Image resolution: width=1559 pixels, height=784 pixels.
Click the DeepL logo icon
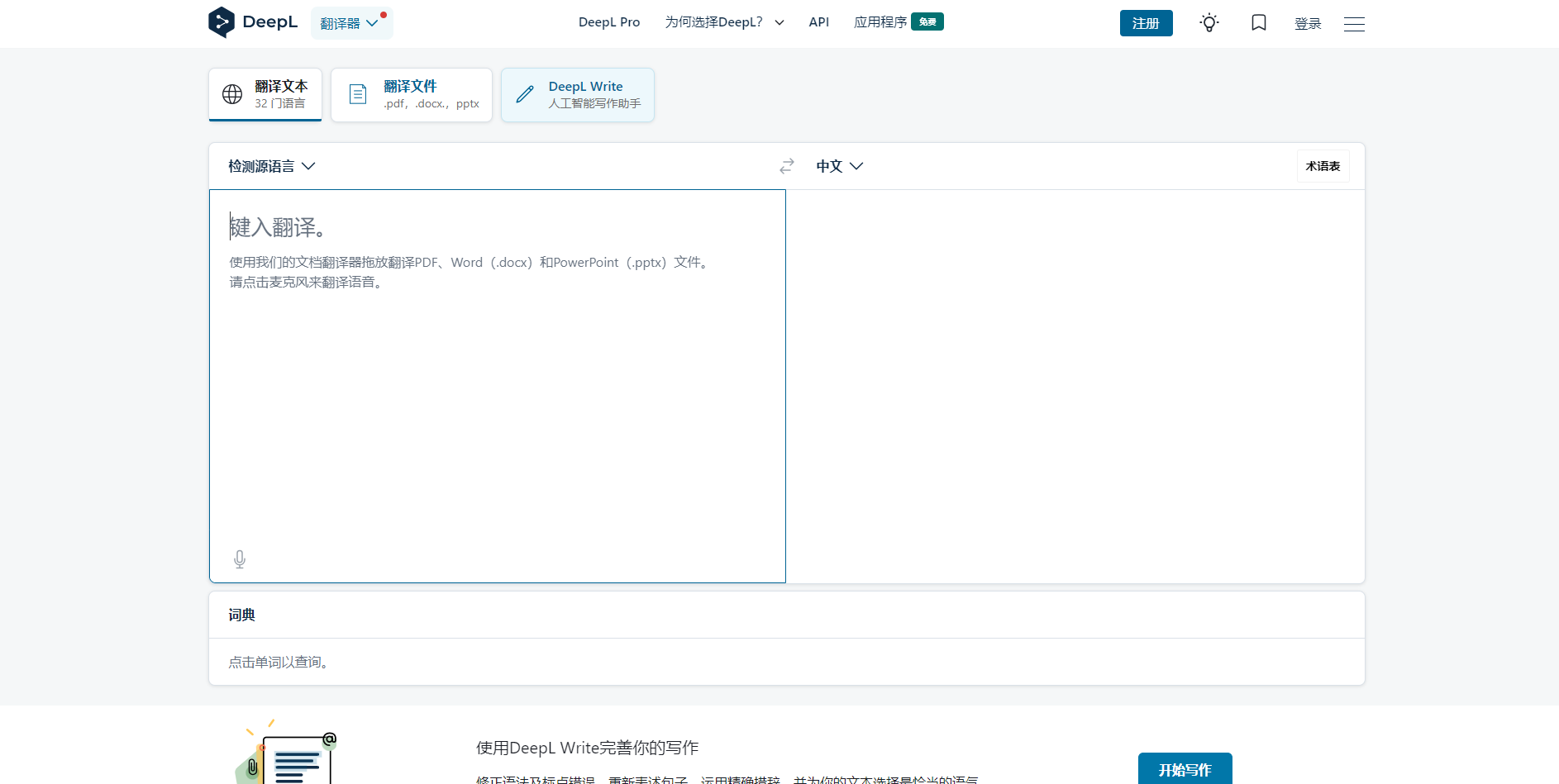(x=222, y=22)
